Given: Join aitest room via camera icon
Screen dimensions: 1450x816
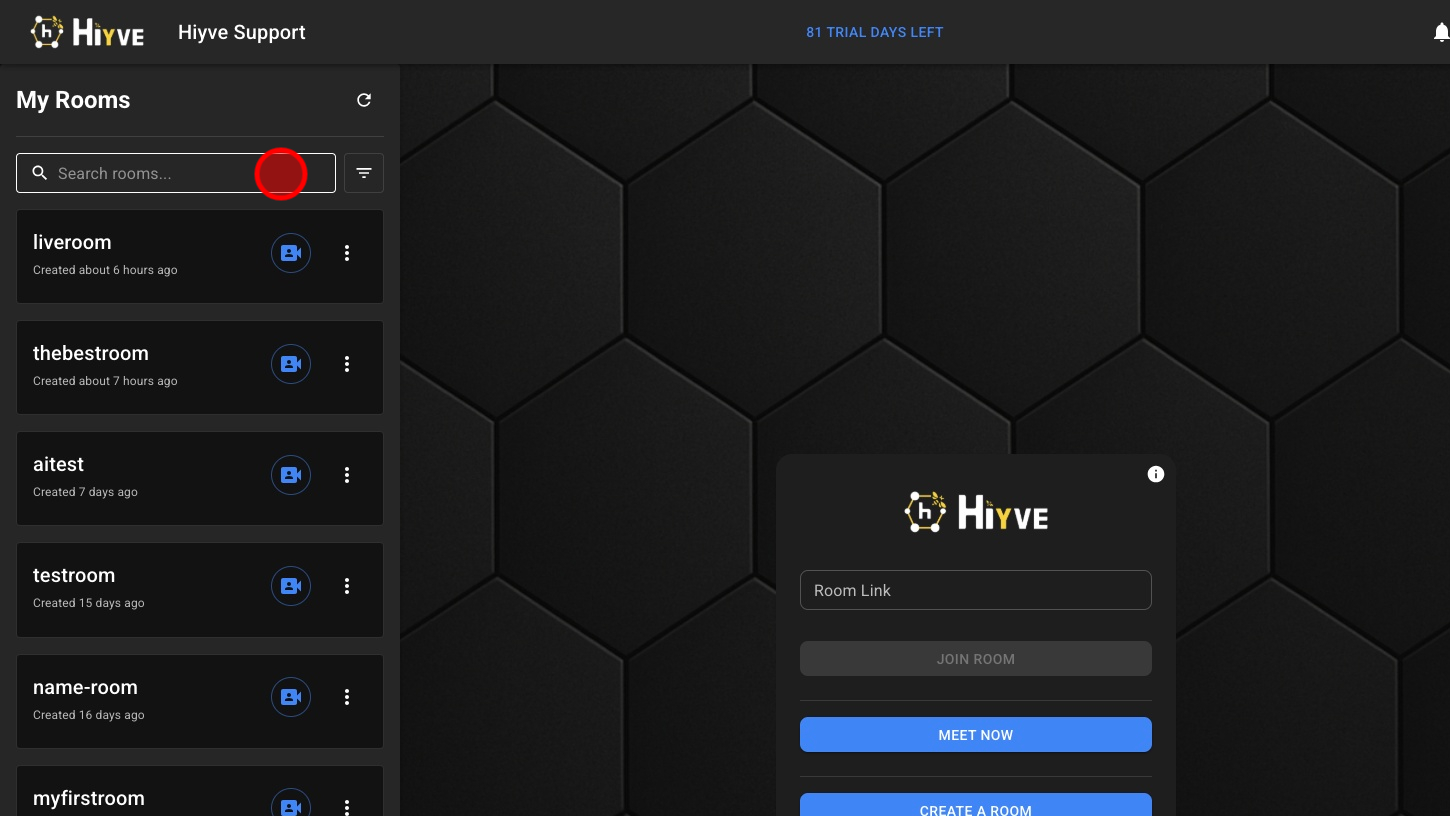Looking at the screenshot, I should pyautogui.click(x=291, y=475).
